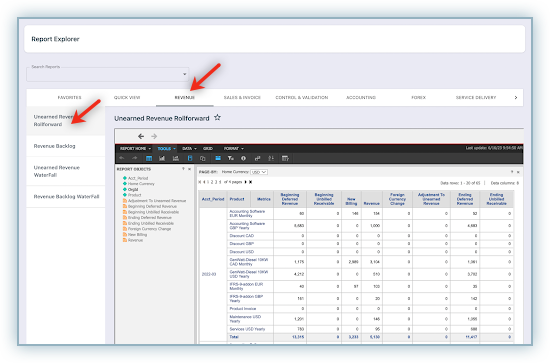
Task: Open the Data menu
Action: pyautogui.click(x=189, y=149)
